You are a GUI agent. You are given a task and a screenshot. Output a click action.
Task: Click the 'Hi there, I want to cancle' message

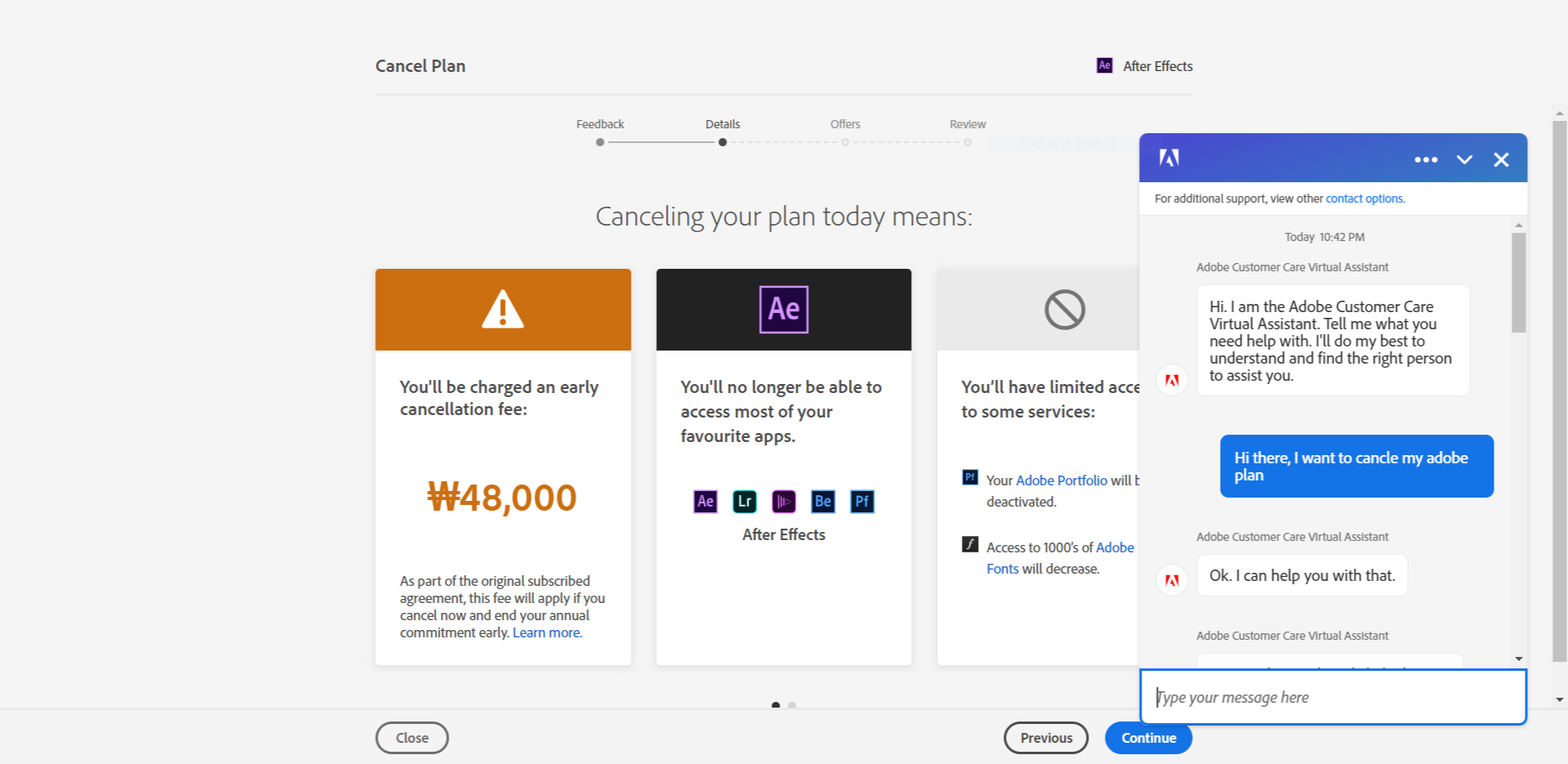(x=1356, y=466)
